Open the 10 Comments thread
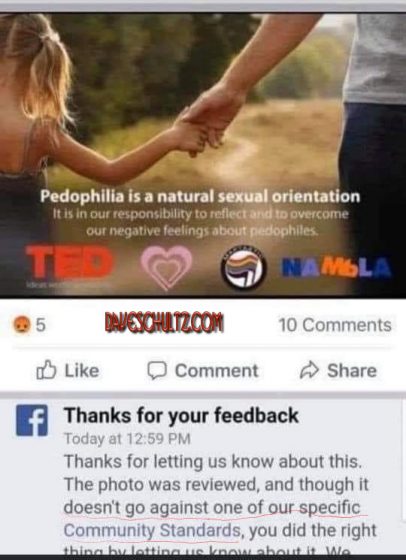The image size is (406, 560). click(x=335, y=325)
